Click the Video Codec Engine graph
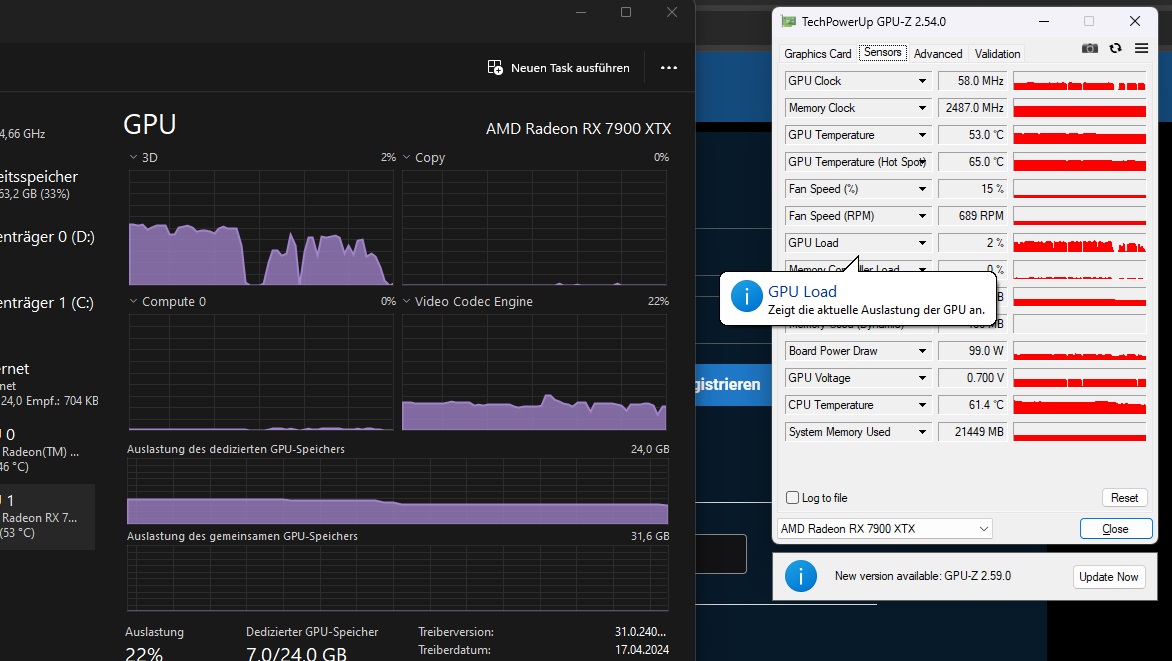Image resolution: width=1172 pixels, height=661 pixels. pos(534,372)
